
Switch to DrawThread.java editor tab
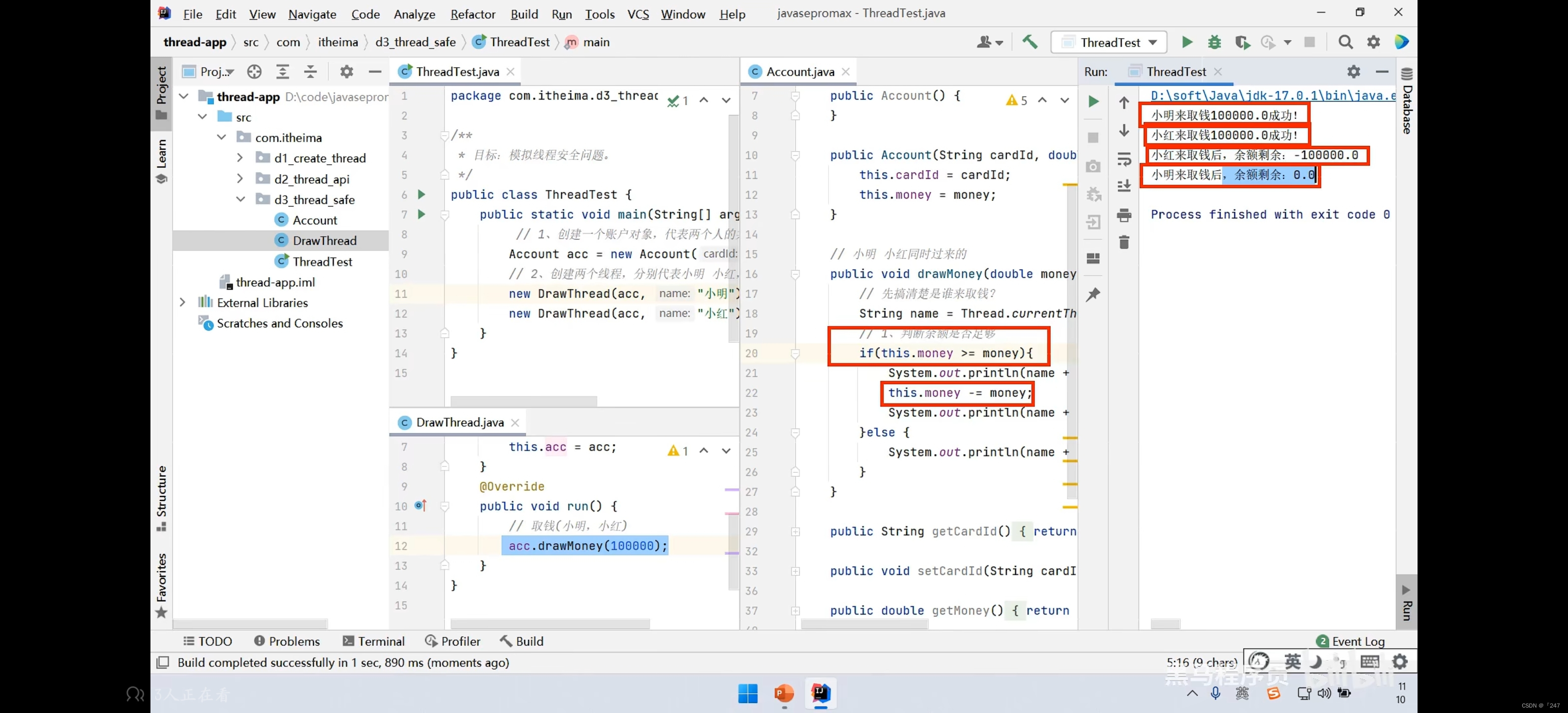pos(460,422)
